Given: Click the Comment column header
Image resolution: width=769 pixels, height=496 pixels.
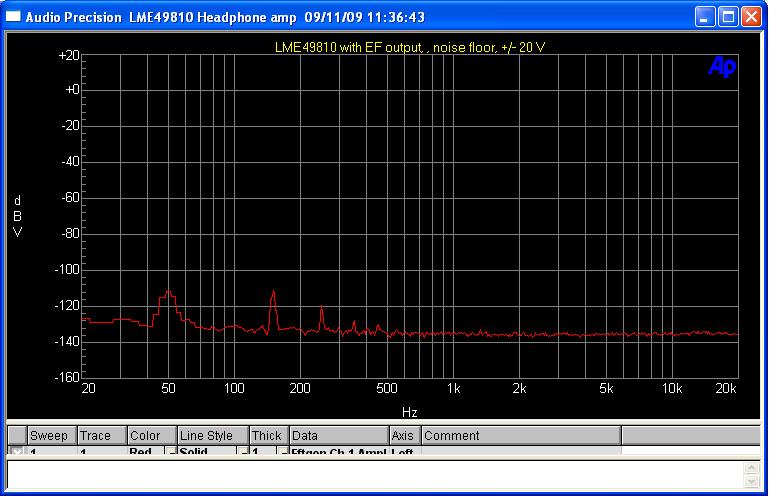Looking at the screenshot, I should [x=521, y=435].
